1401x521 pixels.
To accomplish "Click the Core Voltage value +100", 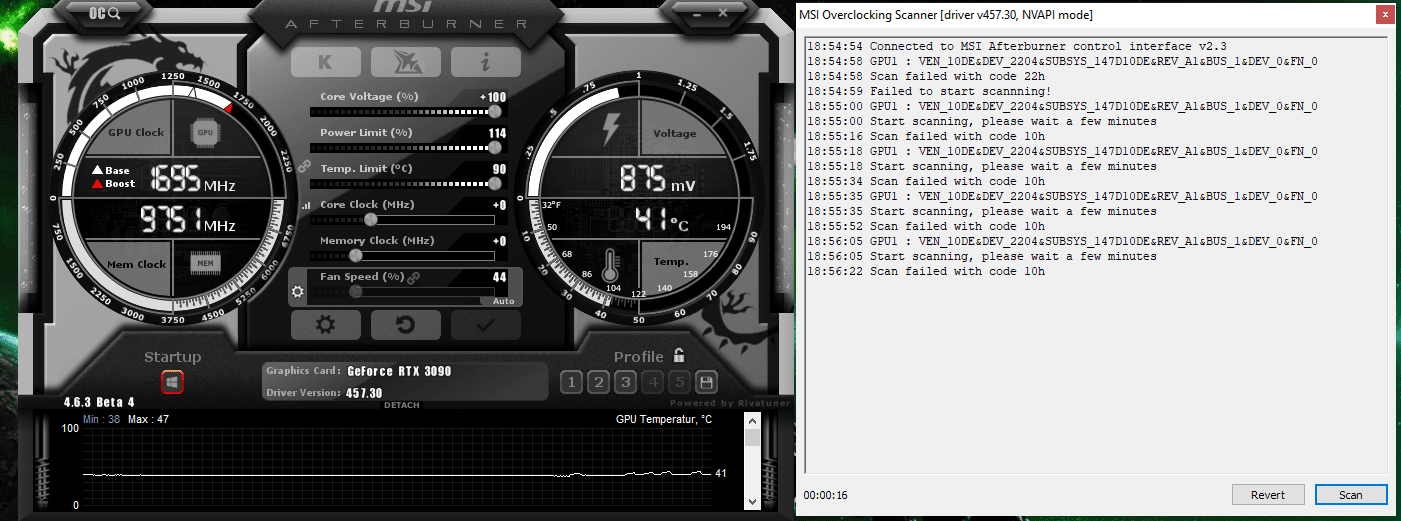I will point(493,97).
